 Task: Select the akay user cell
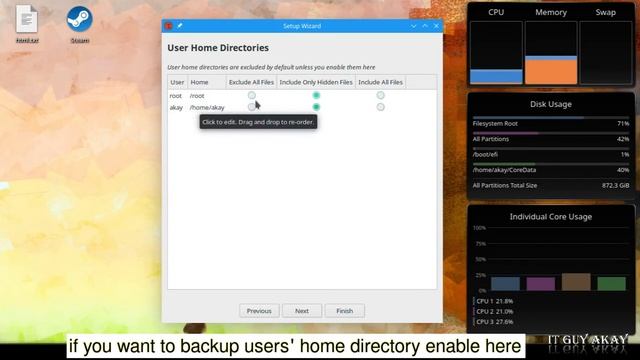[176, 107]
